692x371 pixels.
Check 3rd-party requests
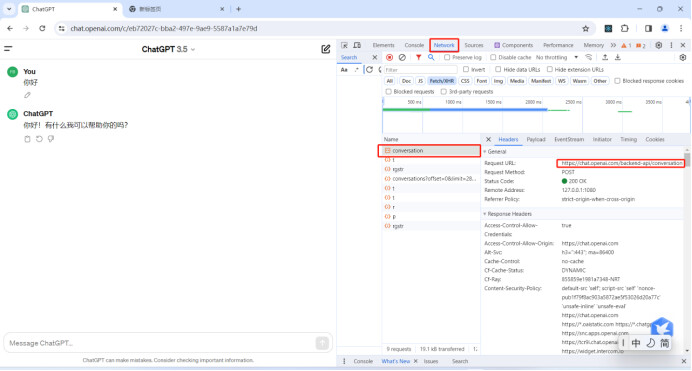pyautogui.click(x=444, y=92)
